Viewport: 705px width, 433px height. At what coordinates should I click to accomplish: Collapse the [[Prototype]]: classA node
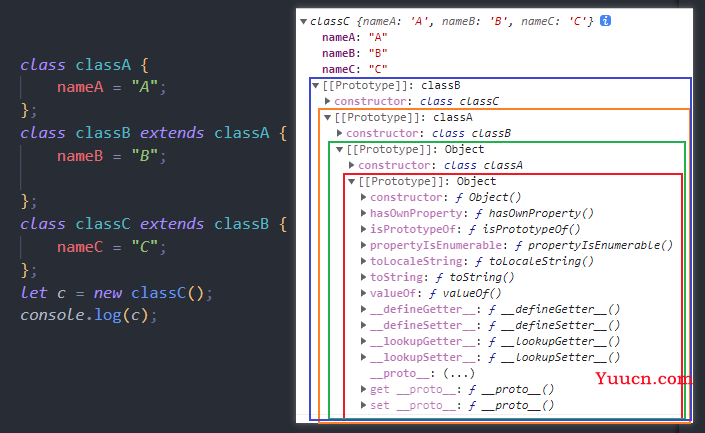tap(328, 117)
